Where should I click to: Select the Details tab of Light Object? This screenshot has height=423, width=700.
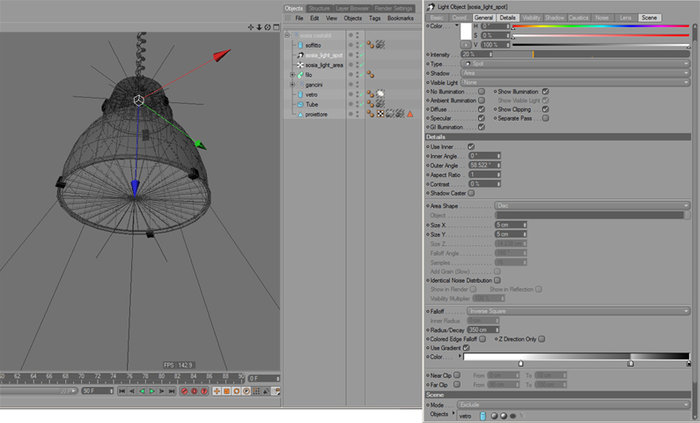[x=507, y=17]
